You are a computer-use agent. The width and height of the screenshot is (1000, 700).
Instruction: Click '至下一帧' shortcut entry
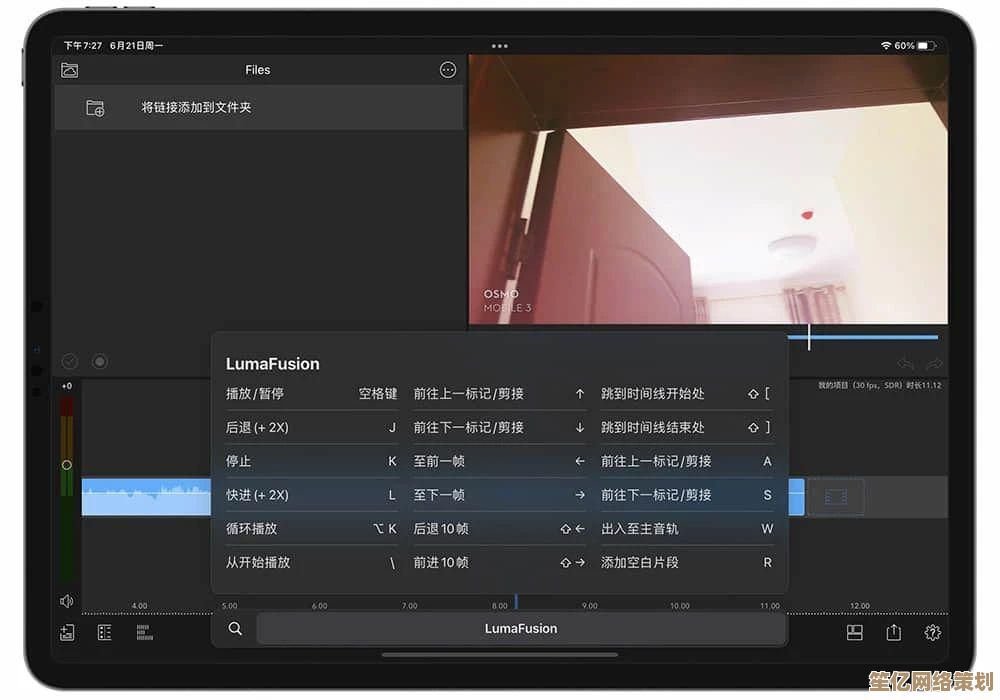[499, 495]
